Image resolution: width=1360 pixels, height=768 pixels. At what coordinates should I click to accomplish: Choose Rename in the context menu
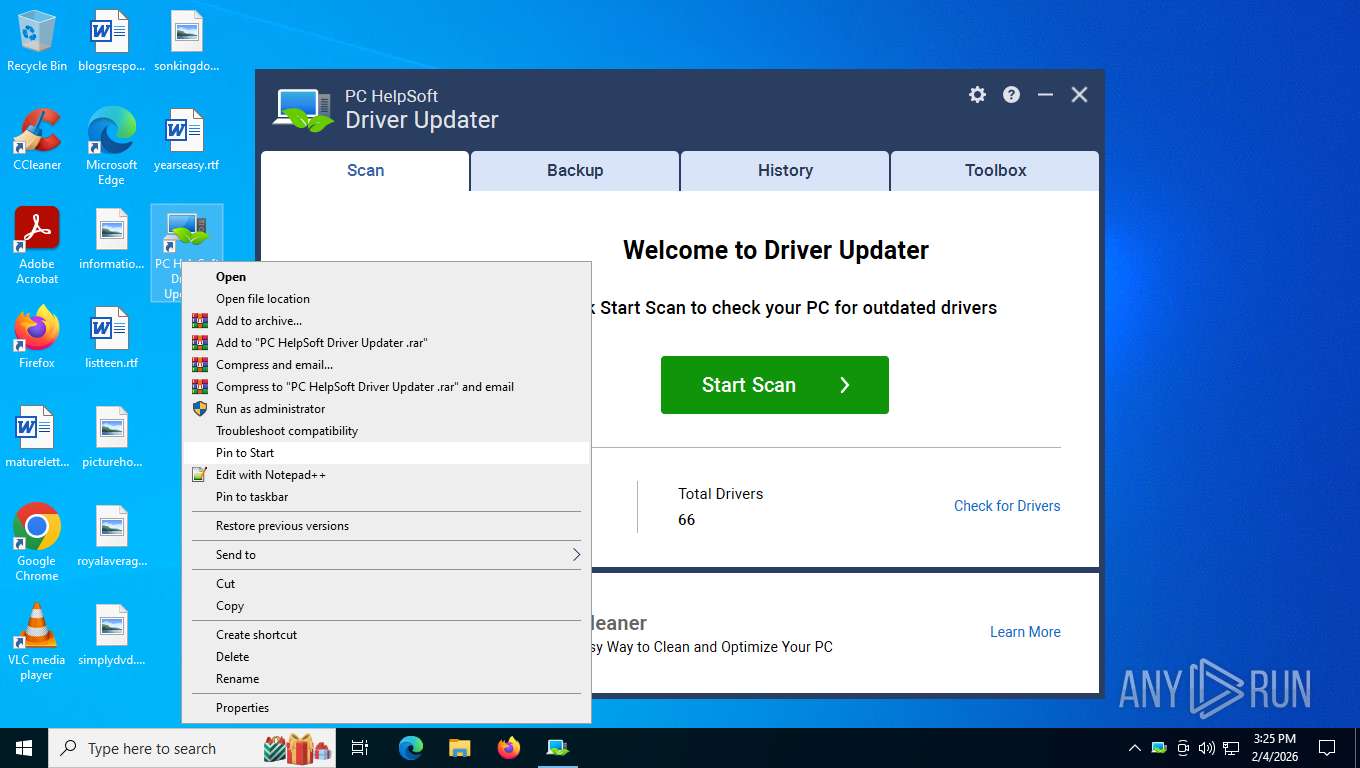pos(386,679)
